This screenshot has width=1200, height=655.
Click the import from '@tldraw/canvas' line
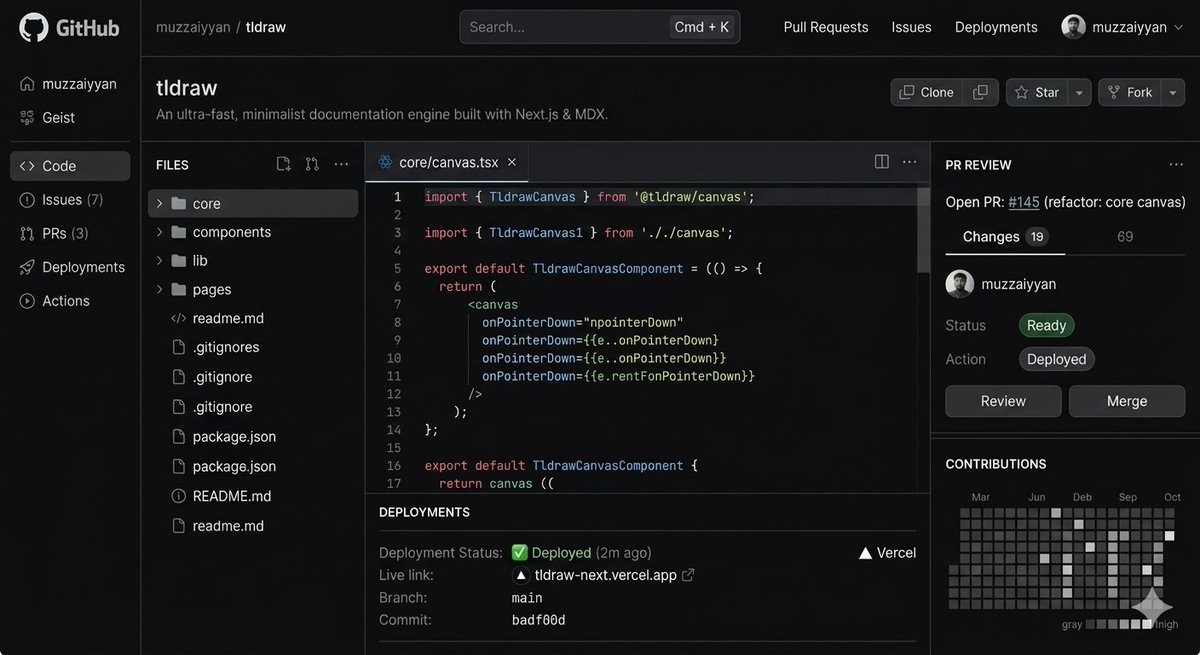click(x=589, y=197)
